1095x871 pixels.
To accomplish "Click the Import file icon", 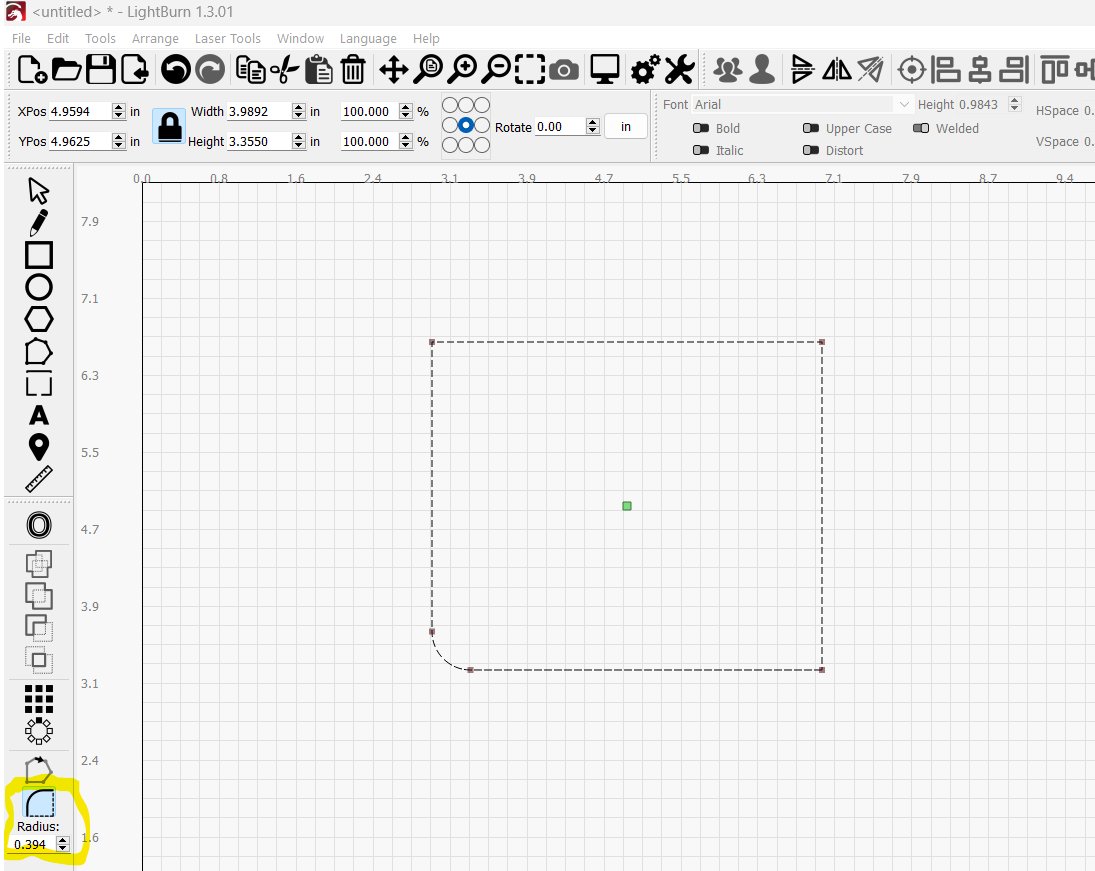I will (135, 69).
